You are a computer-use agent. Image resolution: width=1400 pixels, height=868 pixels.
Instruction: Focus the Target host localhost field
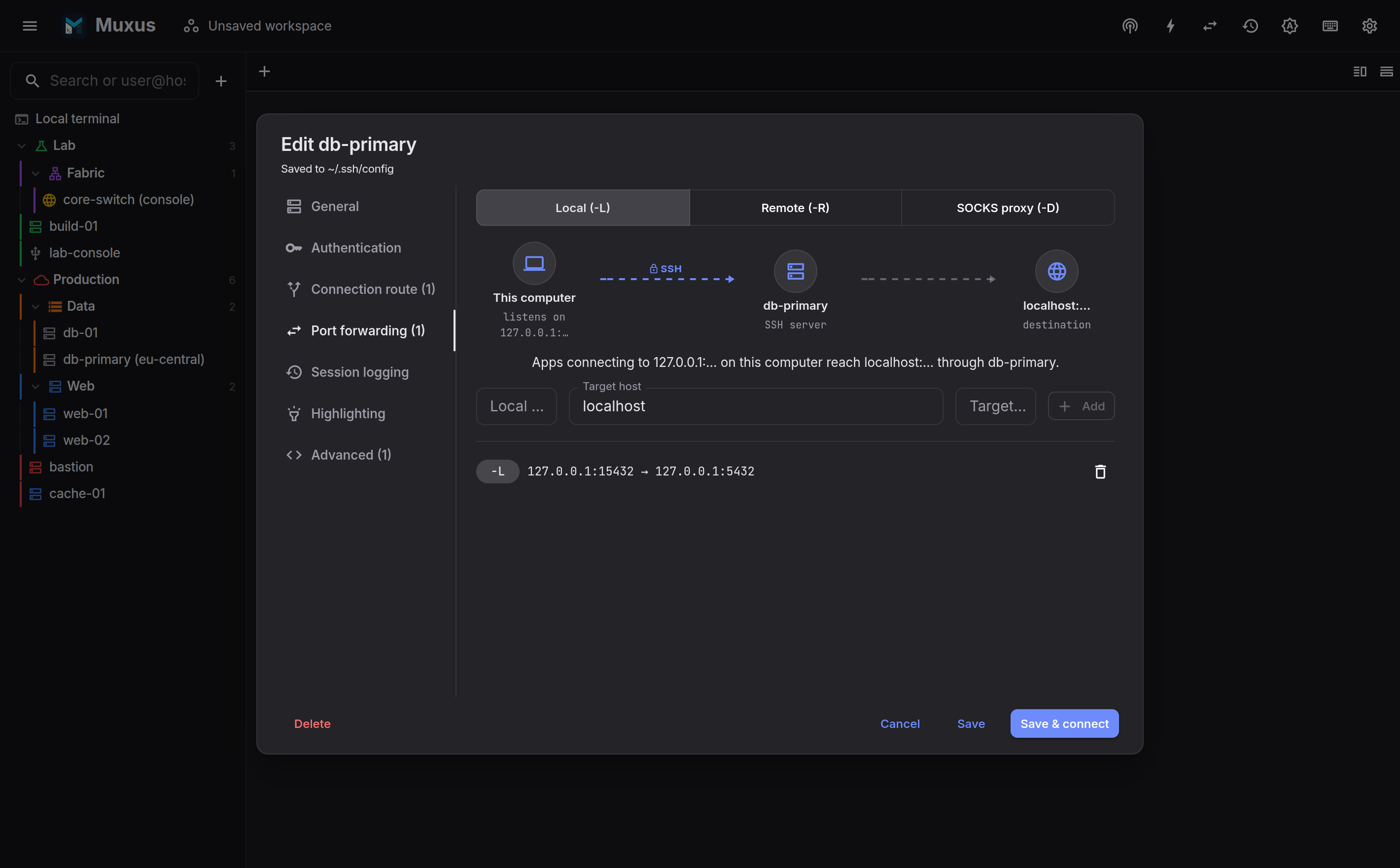[x=756, y=406]
